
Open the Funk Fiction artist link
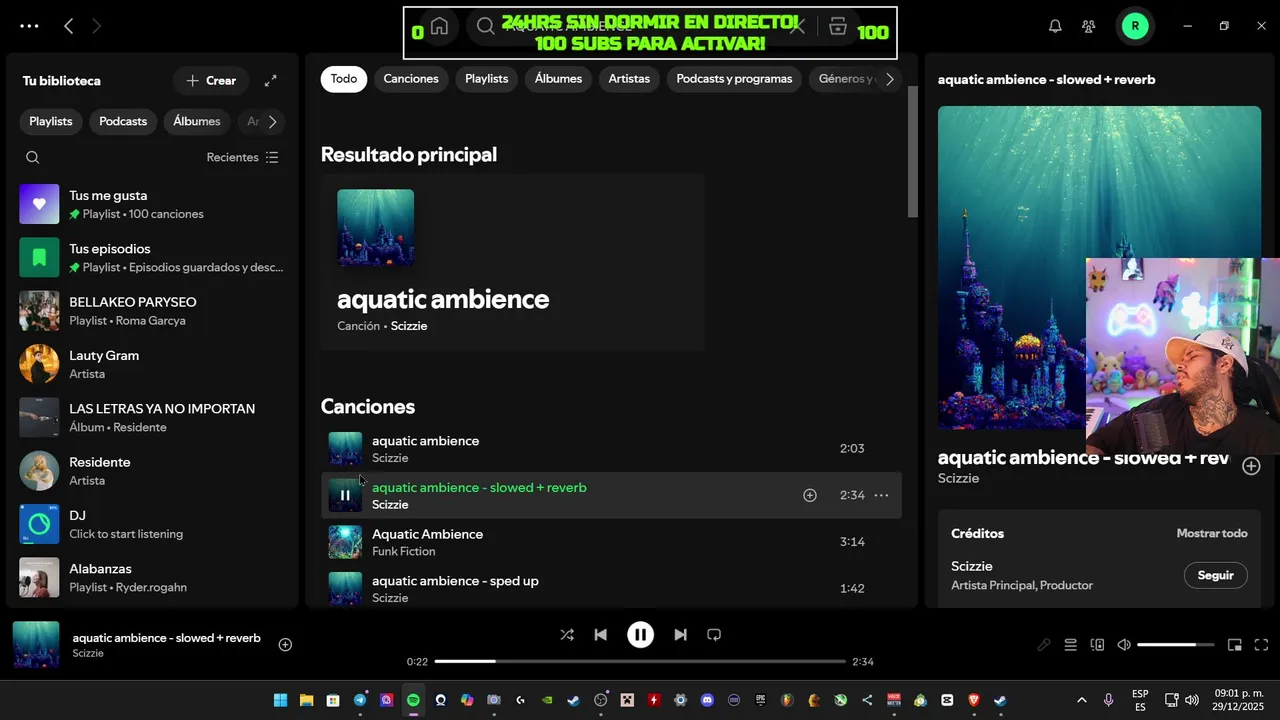[x=404, y=551]
